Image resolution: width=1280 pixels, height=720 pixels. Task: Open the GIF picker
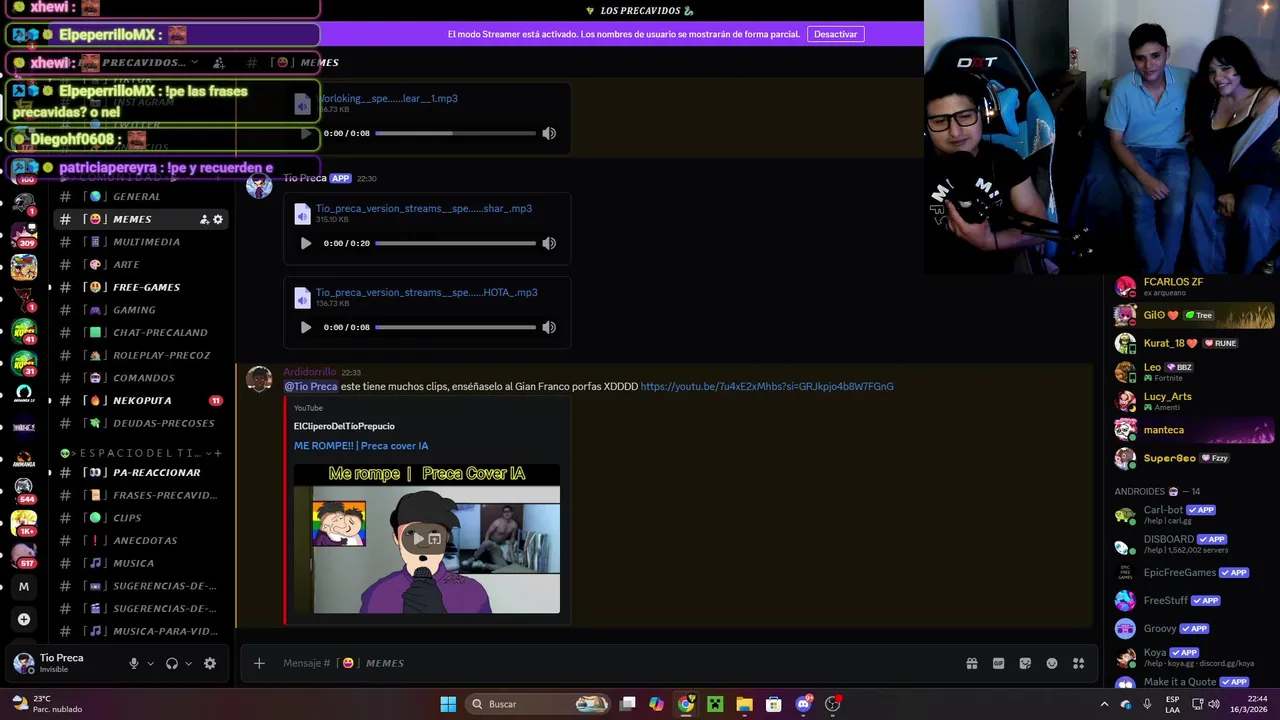998,663
